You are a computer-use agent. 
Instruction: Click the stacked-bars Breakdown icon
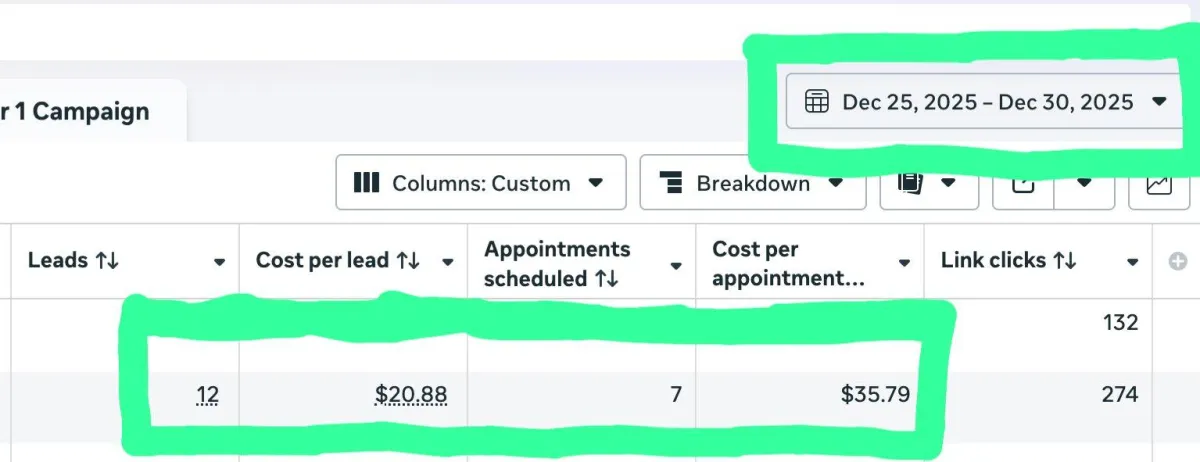670,183
